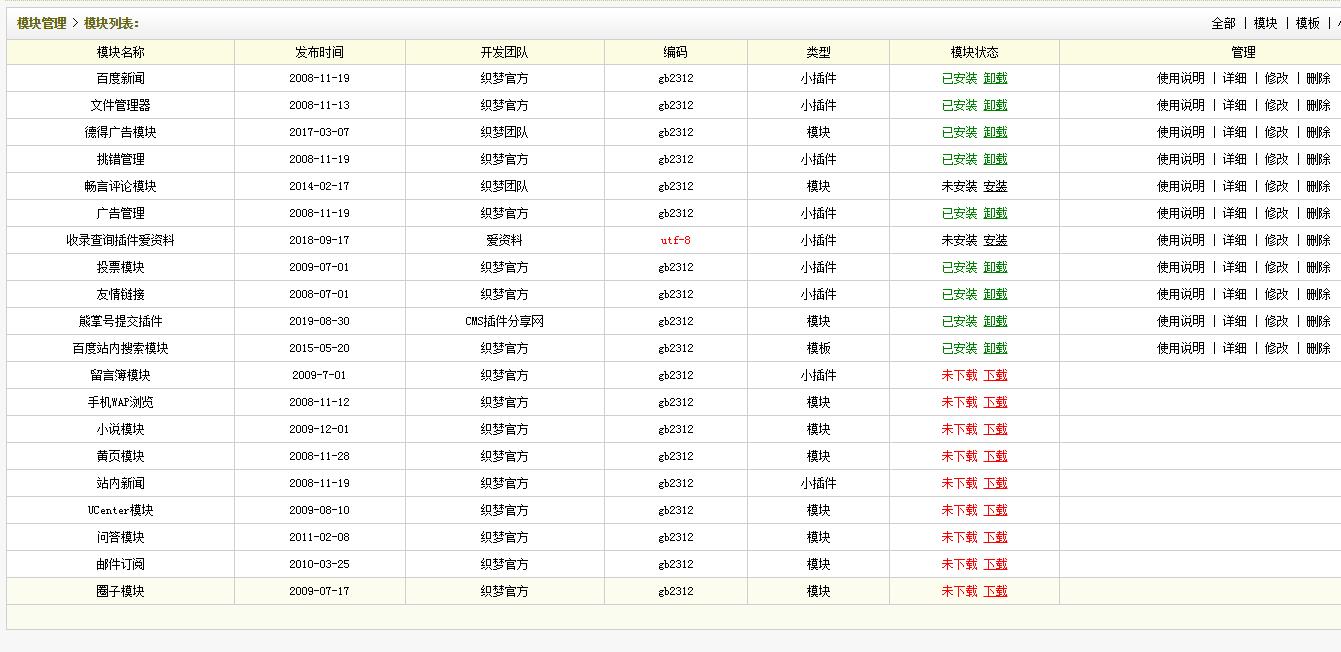View 详细 for 投票模块
Viewport: 1341px width, 652px height.
tap(1233, 267)
